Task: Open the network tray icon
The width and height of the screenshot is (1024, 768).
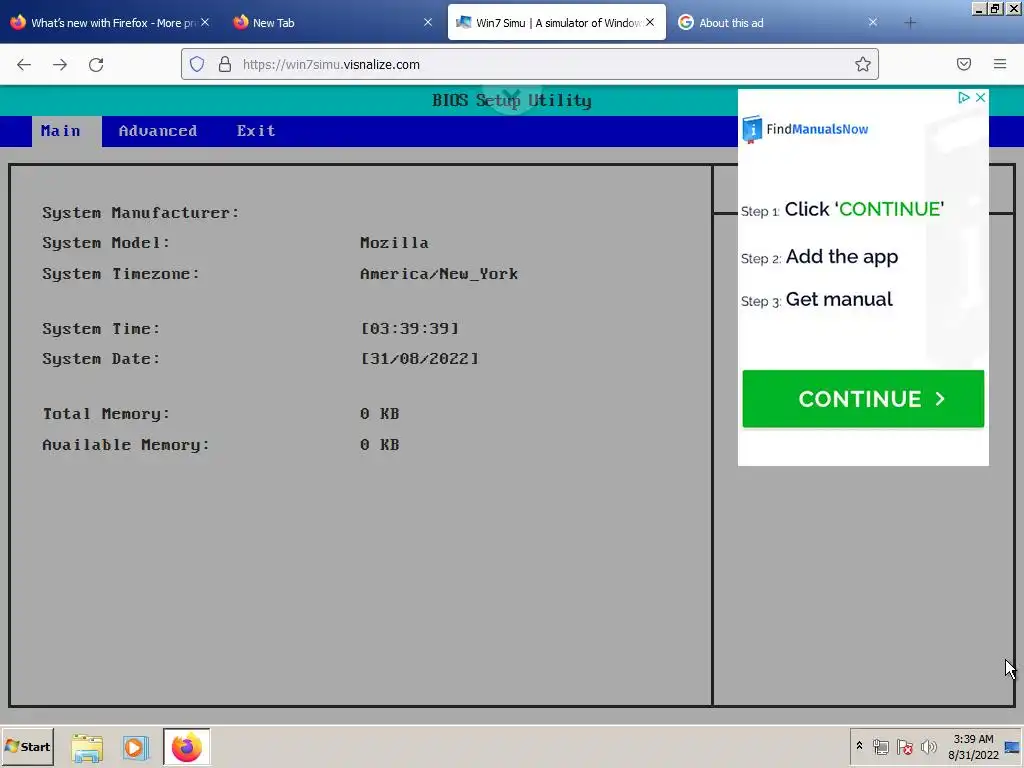Action: point(881,746)
